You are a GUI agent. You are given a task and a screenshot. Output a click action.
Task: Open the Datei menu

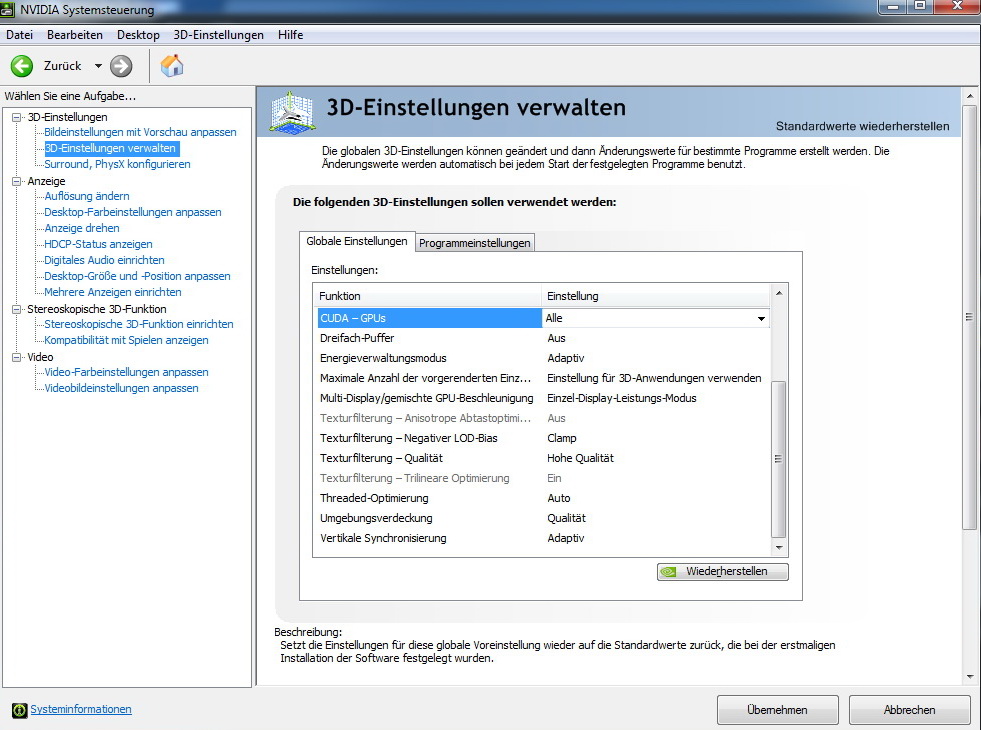19,35
